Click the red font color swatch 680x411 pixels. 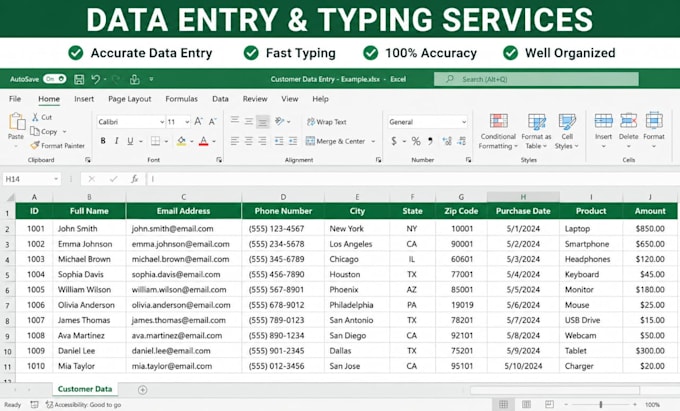pyautogui.click(x=203, y=141)
